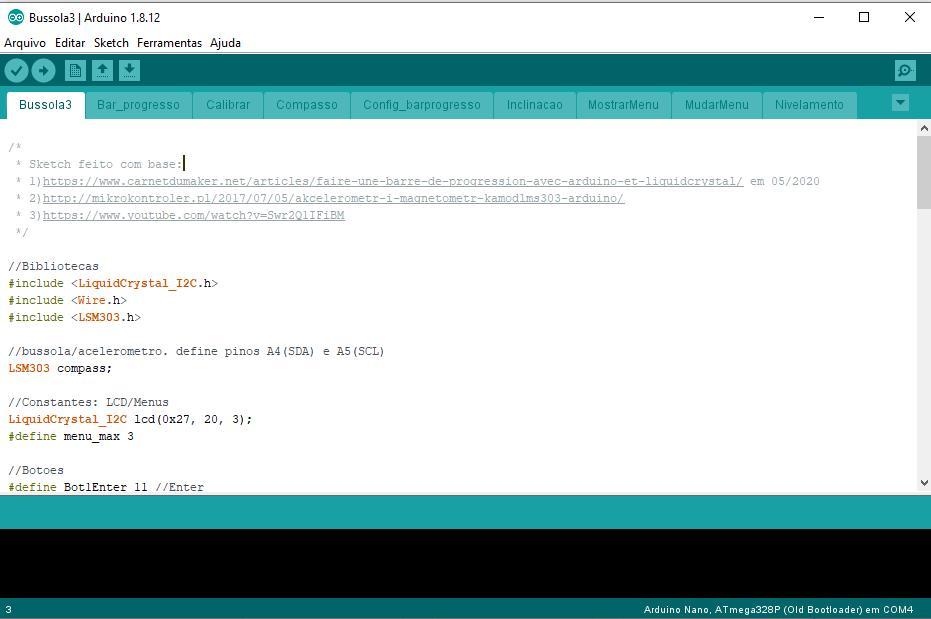Click the 'Sketch feito com base:' comment line
The width and height of the screenshot is (931, 619).
pos(105,164)
